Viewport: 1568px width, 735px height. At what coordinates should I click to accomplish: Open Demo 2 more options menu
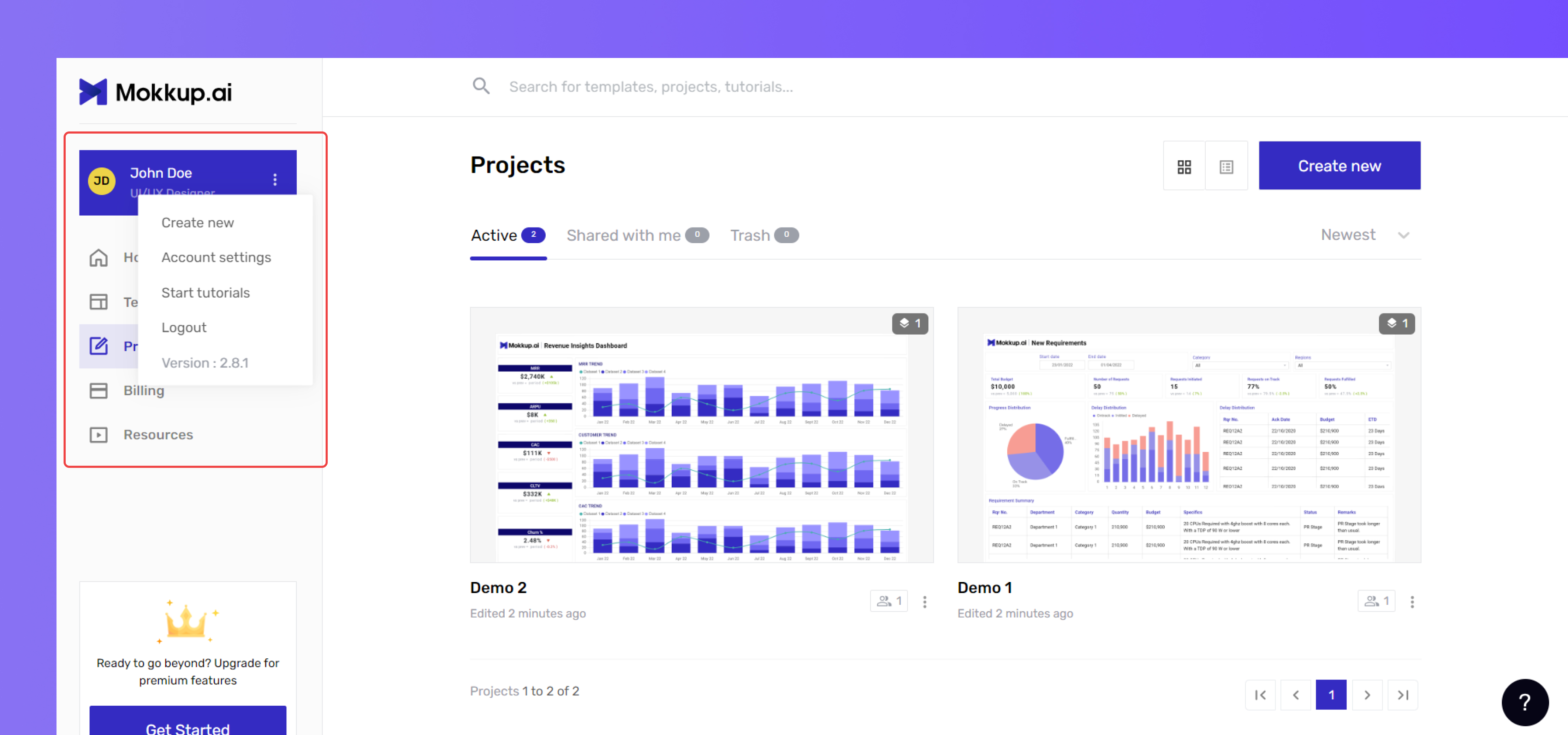coord(925,602)
